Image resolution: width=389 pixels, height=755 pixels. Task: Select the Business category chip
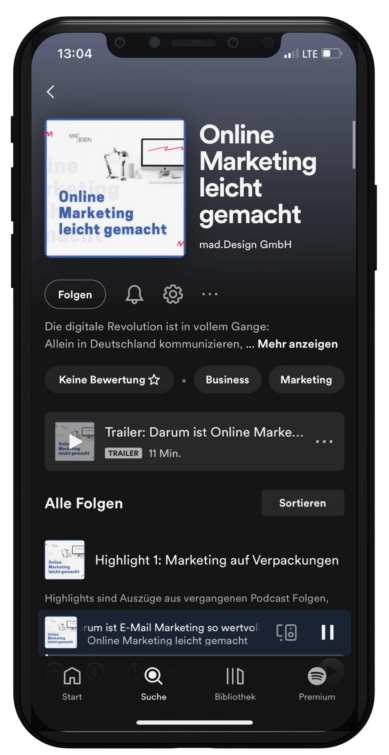227,379
